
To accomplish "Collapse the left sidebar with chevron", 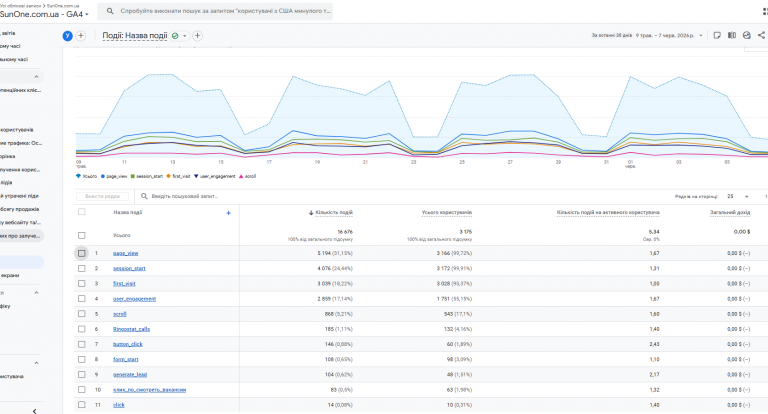I will pos(34,411).
